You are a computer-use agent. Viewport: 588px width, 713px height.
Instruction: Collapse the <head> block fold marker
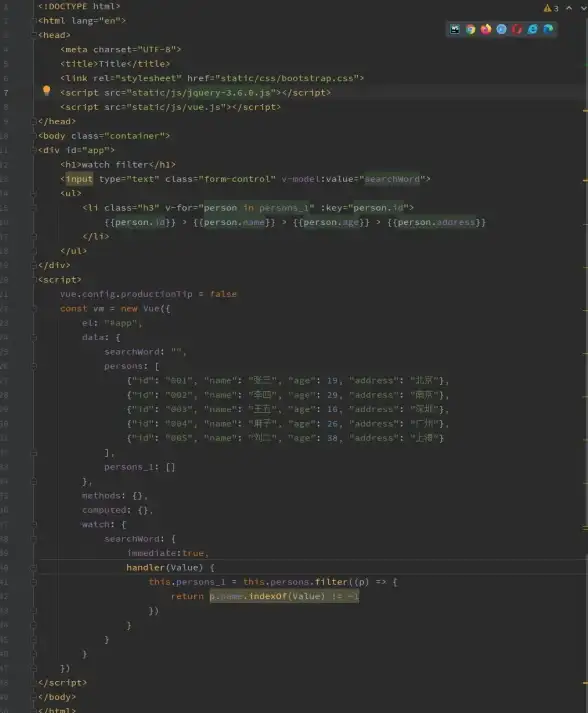pos(35,35)
